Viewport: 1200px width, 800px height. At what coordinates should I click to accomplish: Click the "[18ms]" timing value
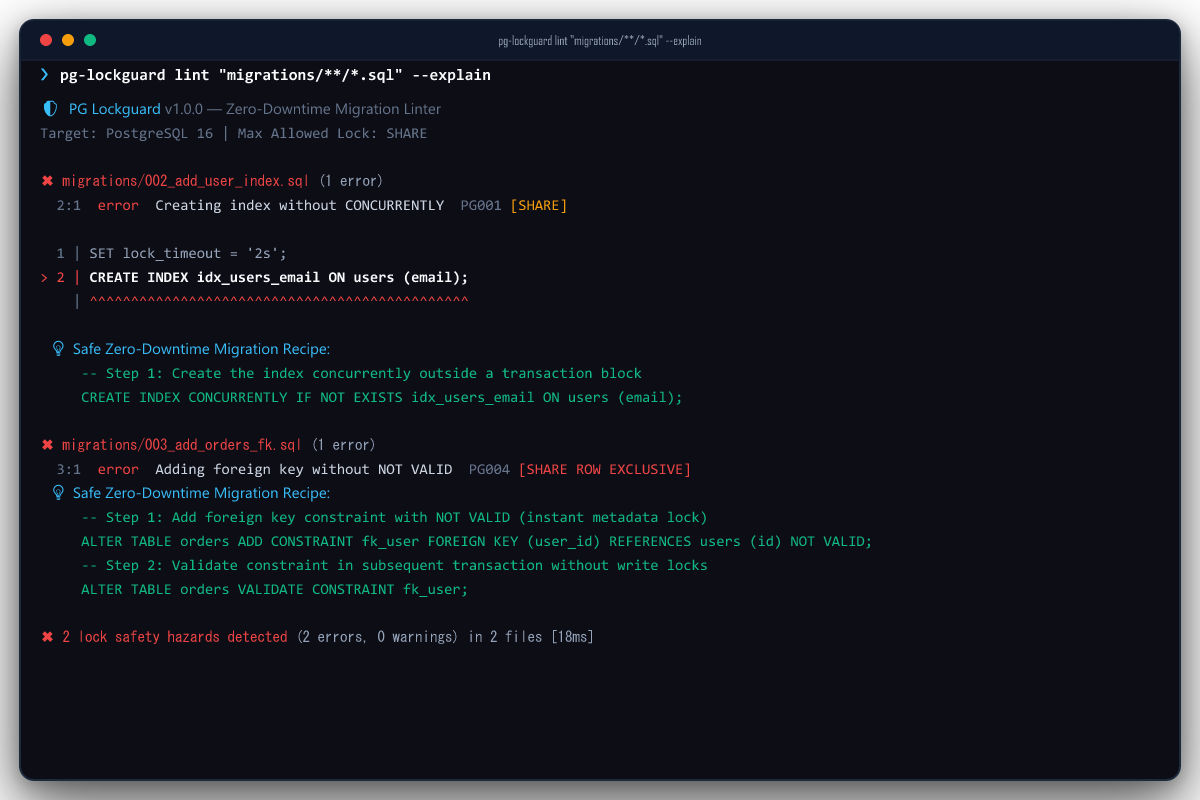[x=572, y=637]
